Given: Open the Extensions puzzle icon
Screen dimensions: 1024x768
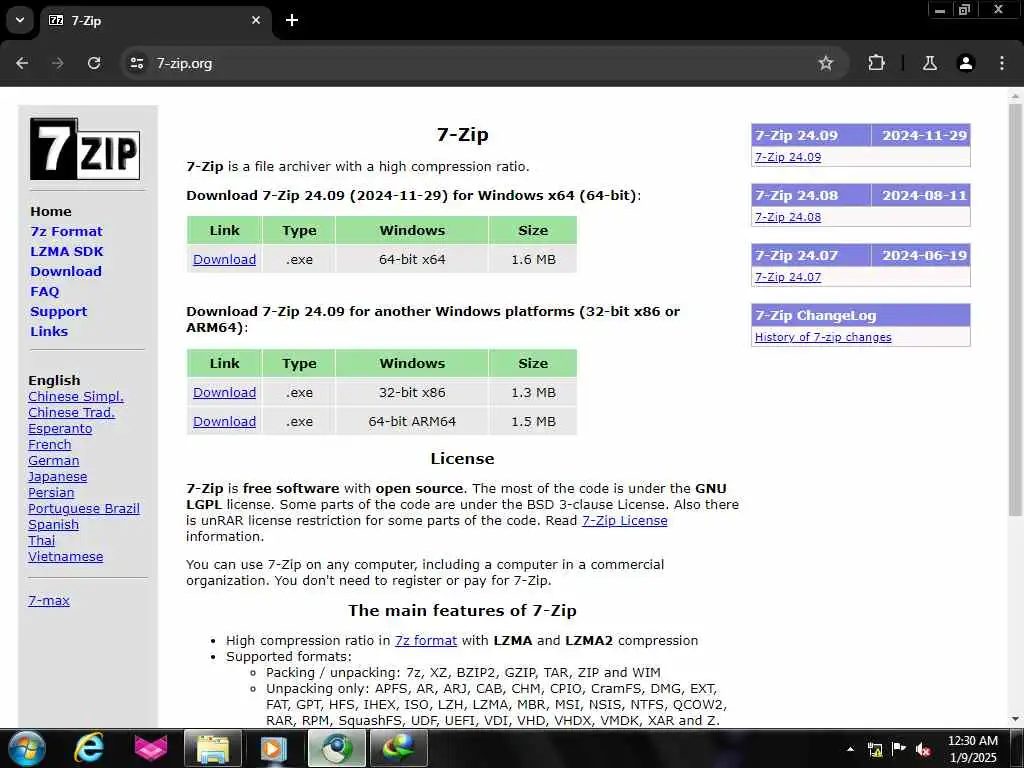Looking at the screenshot, I should tap(876, 63).
